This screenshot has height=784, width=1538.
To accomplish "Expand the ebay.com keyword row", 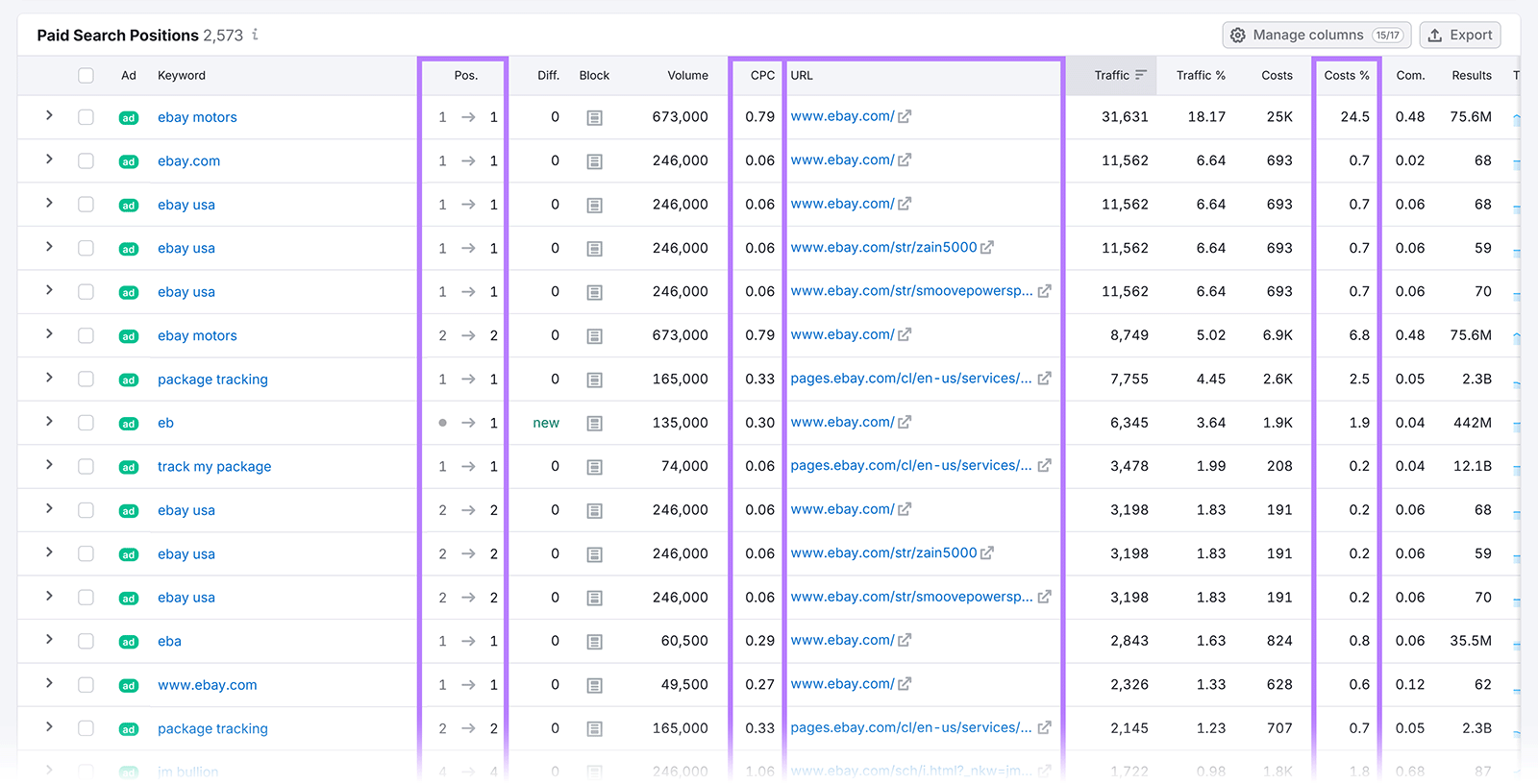I will click(49, 159).
